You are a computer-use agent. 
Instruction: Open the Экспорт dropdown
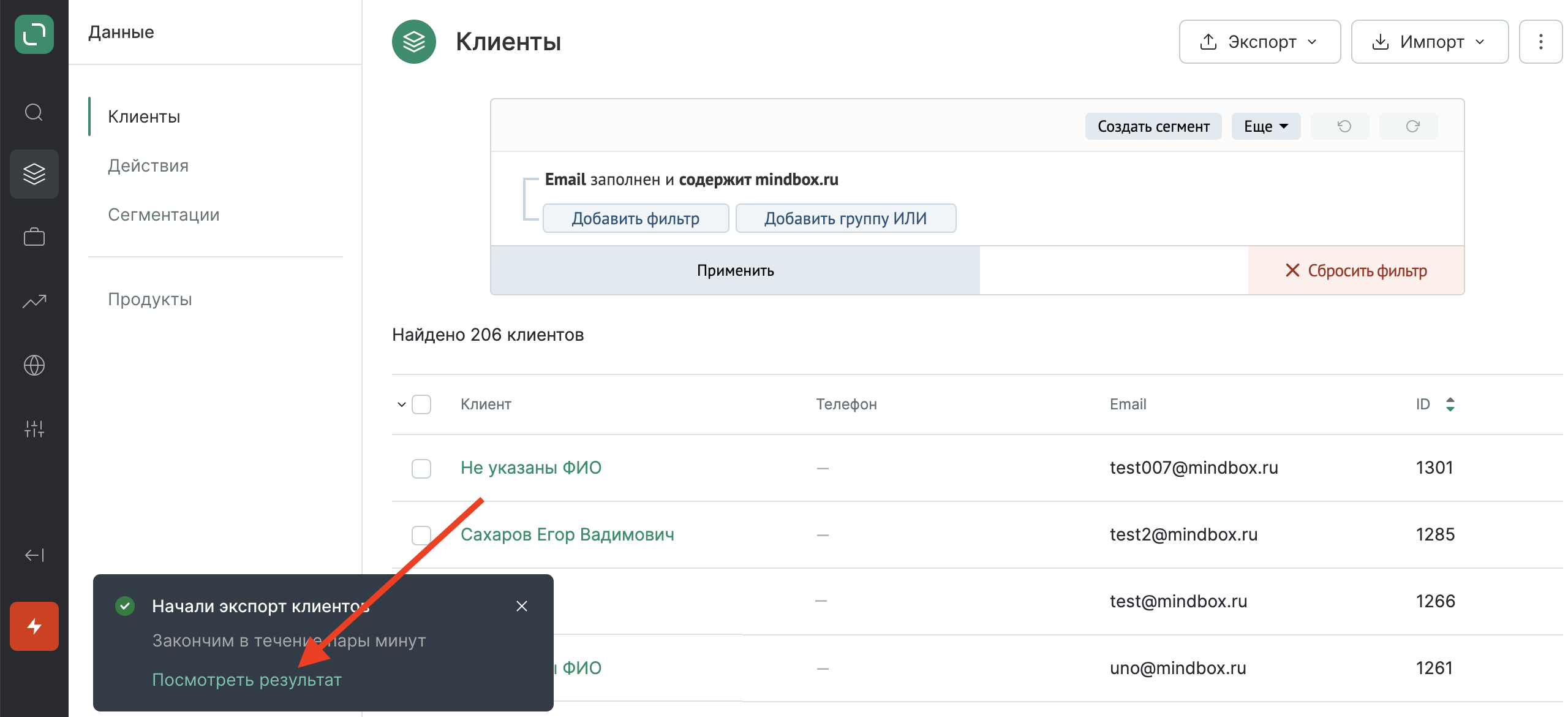click(x=1260, y=42)
